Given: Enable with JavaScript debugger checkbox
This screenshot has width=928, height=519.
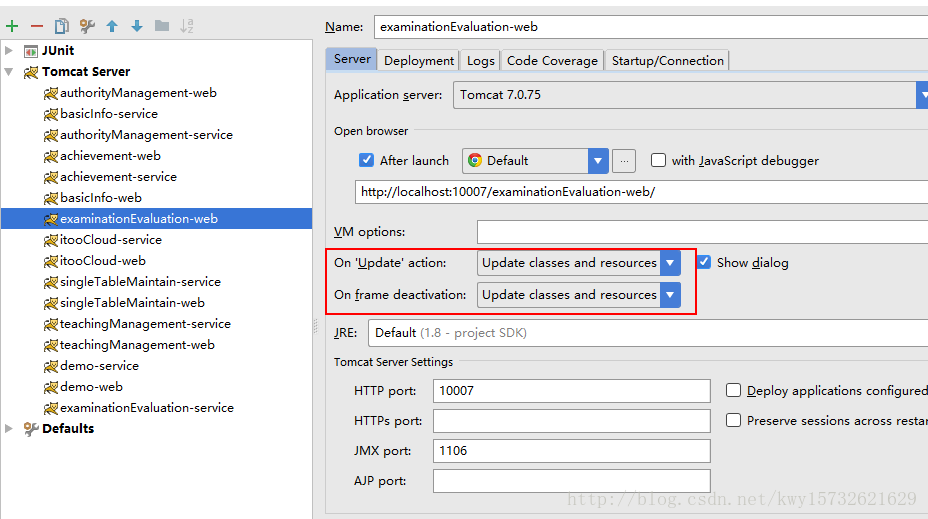Looking at the screenshot, I should (x=658, y=160).
